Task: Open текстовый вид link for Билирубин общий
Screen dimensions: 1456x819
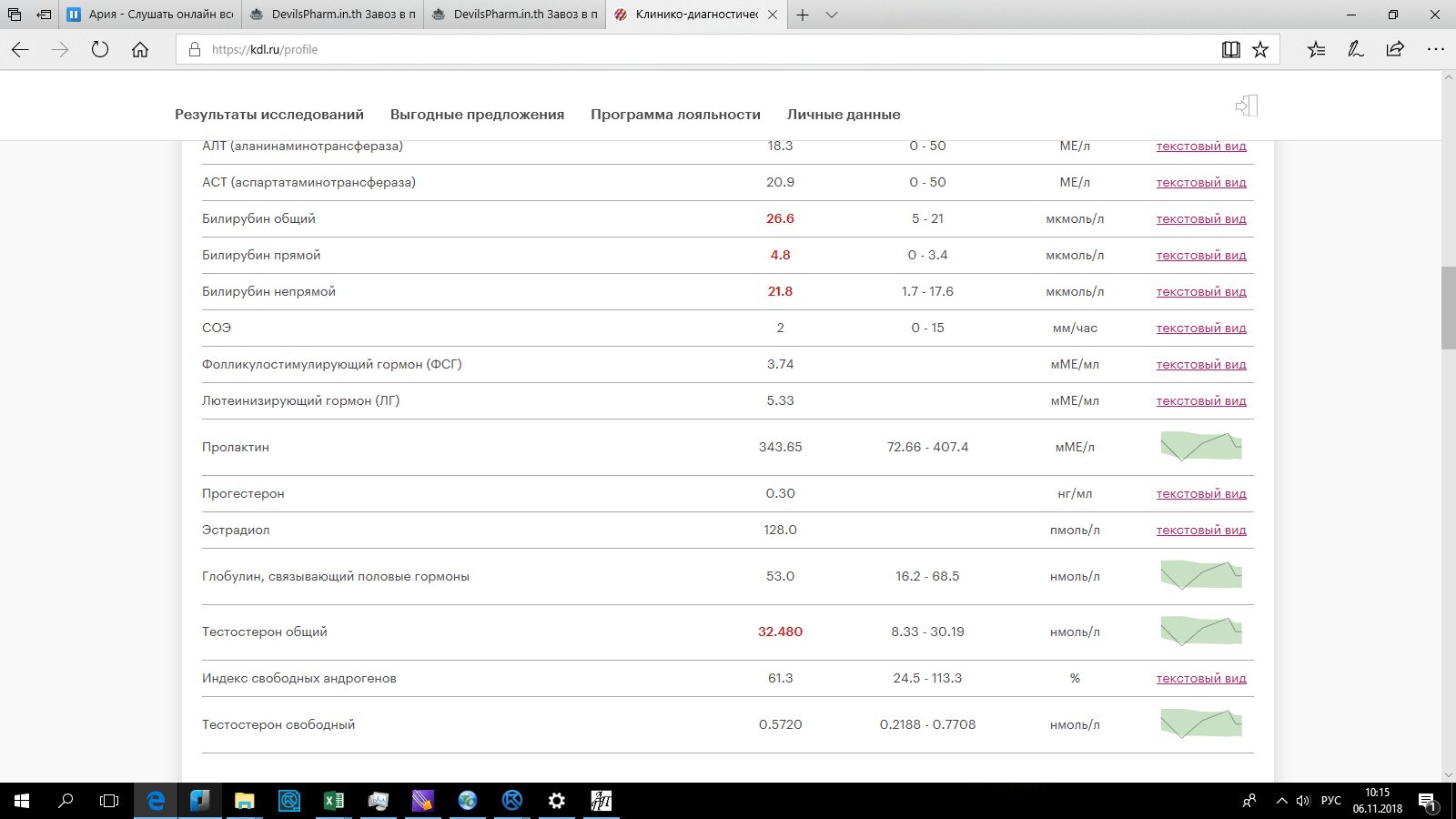Action: [1200, 219]
